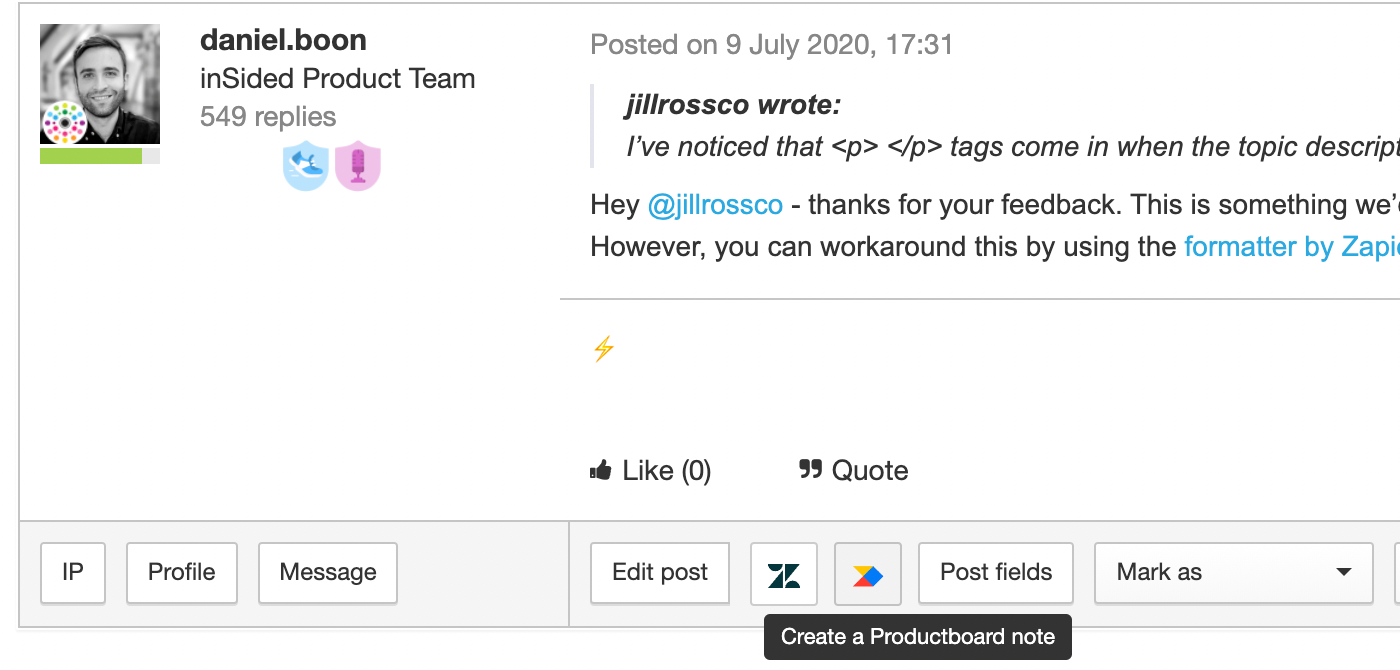Create a Productboard note via icon
This screenshot has height=670, width=1400.
click(868, 574)
